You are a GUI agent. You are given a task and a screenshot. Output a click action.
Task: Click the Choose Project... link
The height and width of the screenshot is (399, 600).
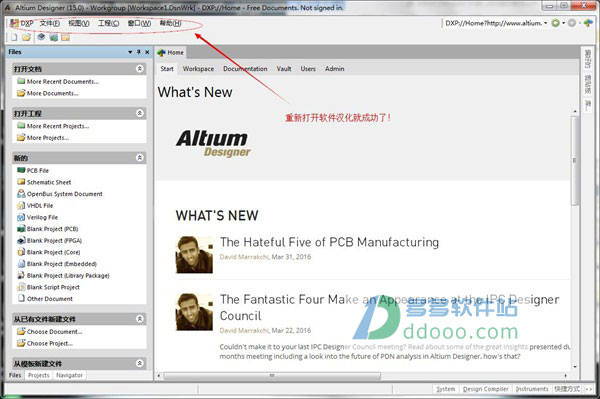click(50, 343)
